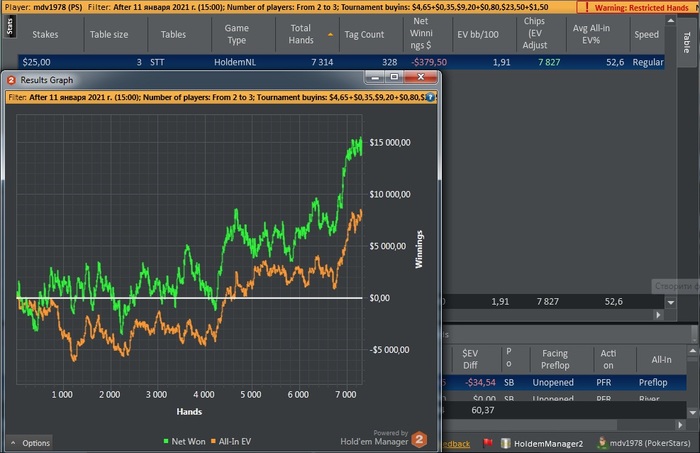Image resolution: width=700 pixels, height=453 pixels.
Task: Click the 328 tag count cell
Action: tap(389, 62)
